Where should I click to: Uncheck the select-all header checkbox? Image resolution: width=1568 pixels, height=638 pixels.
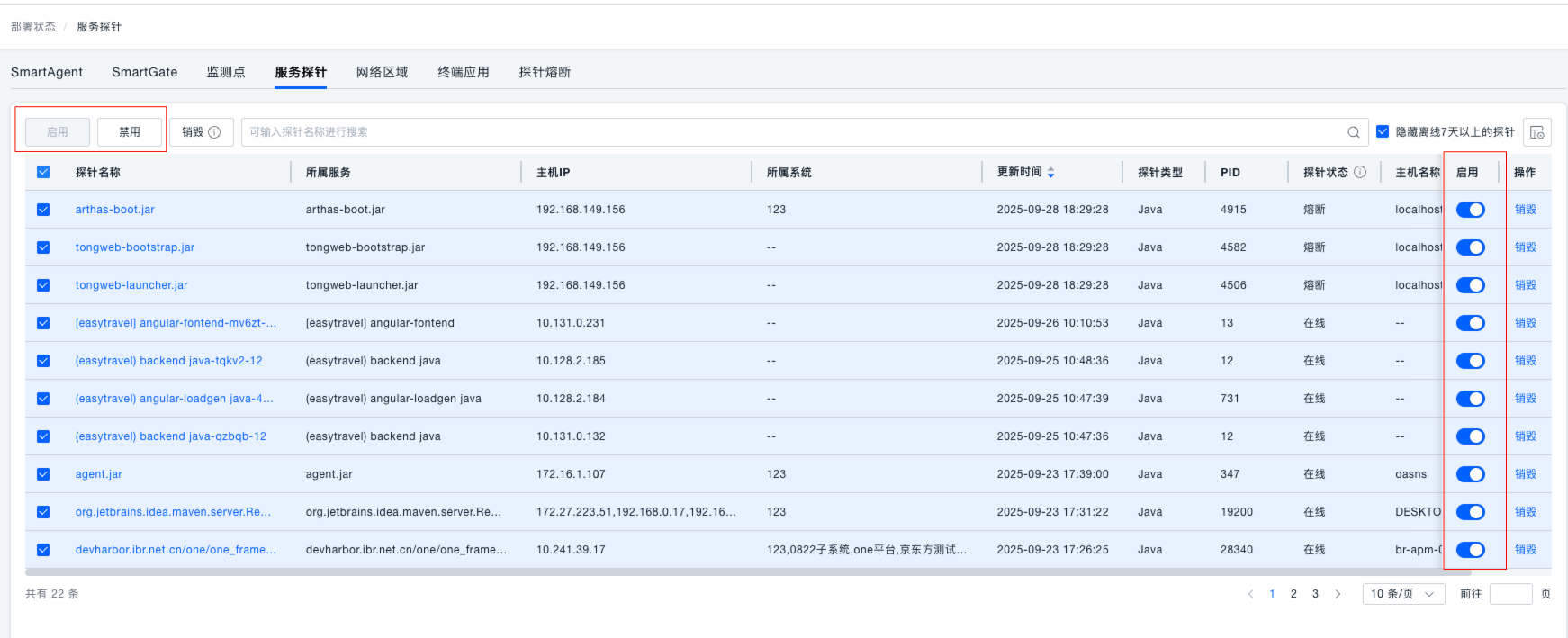(x=43, y=172)
